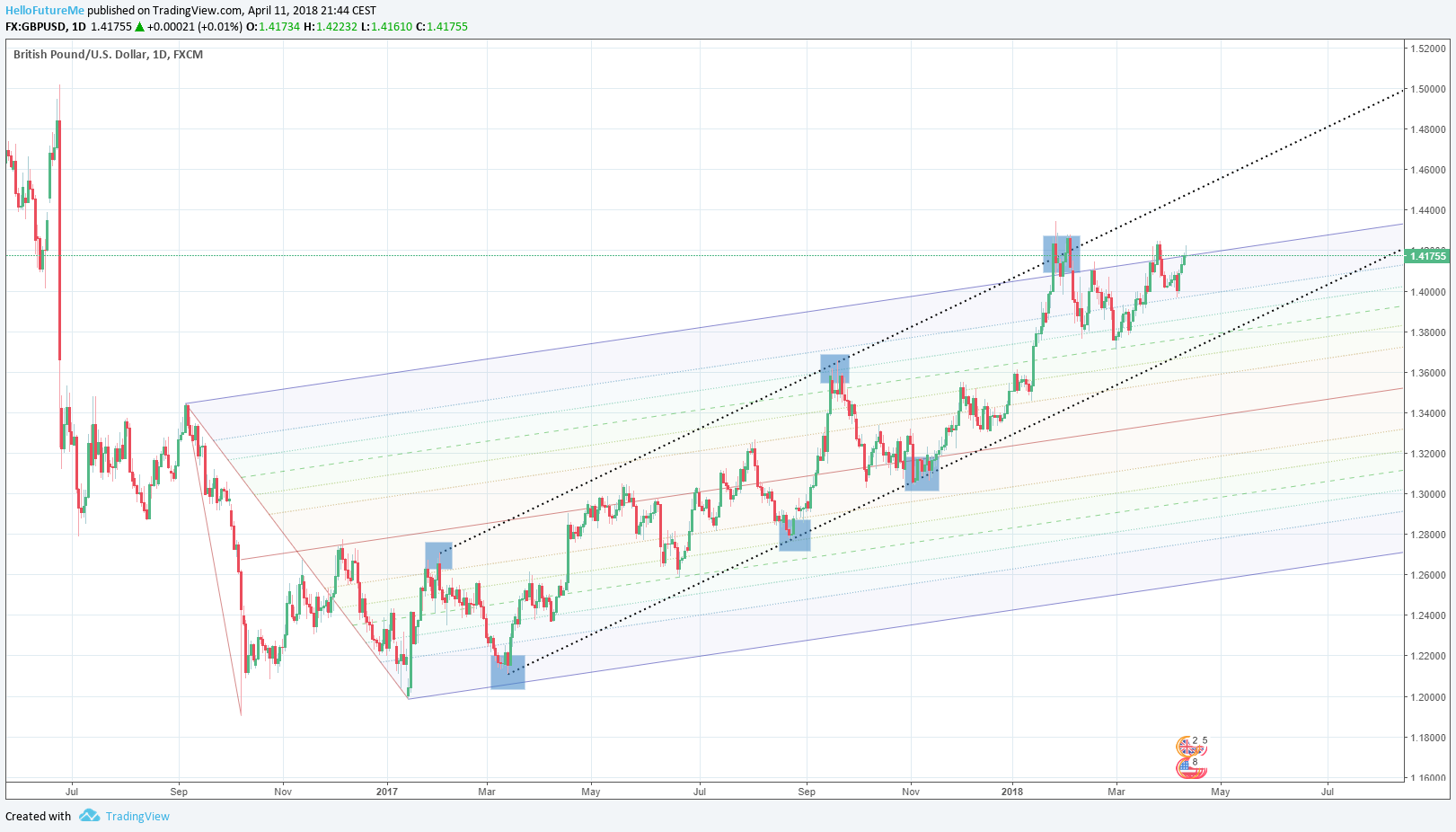This screenshot has height=832, width=1456.
Task: Click the 1.26000 price axis label
Action: tap(1428, 575)
